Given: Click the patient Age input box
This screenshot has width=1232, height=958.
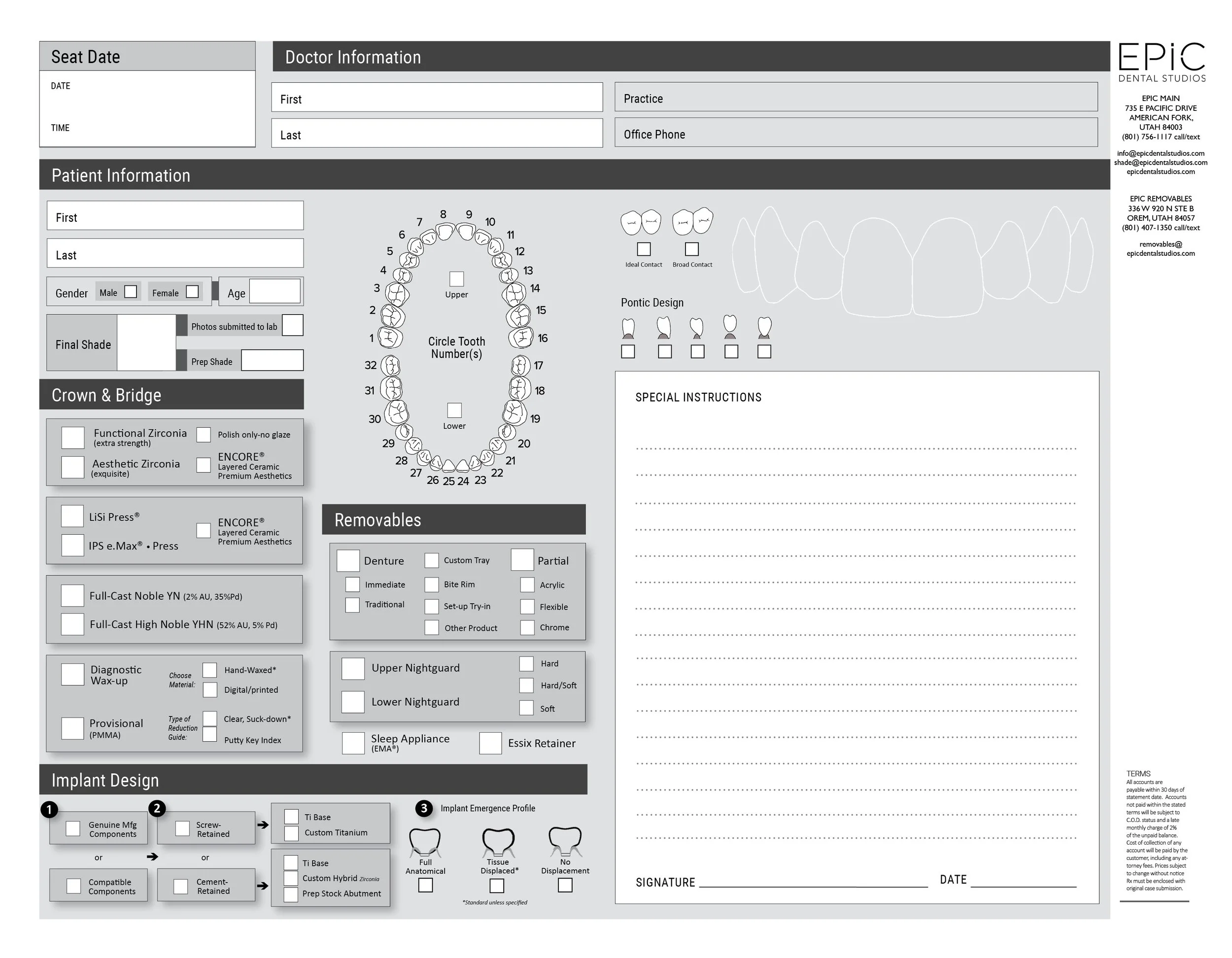Looking at the screenshot, I should pyautogui.click(x=274, y=292).
